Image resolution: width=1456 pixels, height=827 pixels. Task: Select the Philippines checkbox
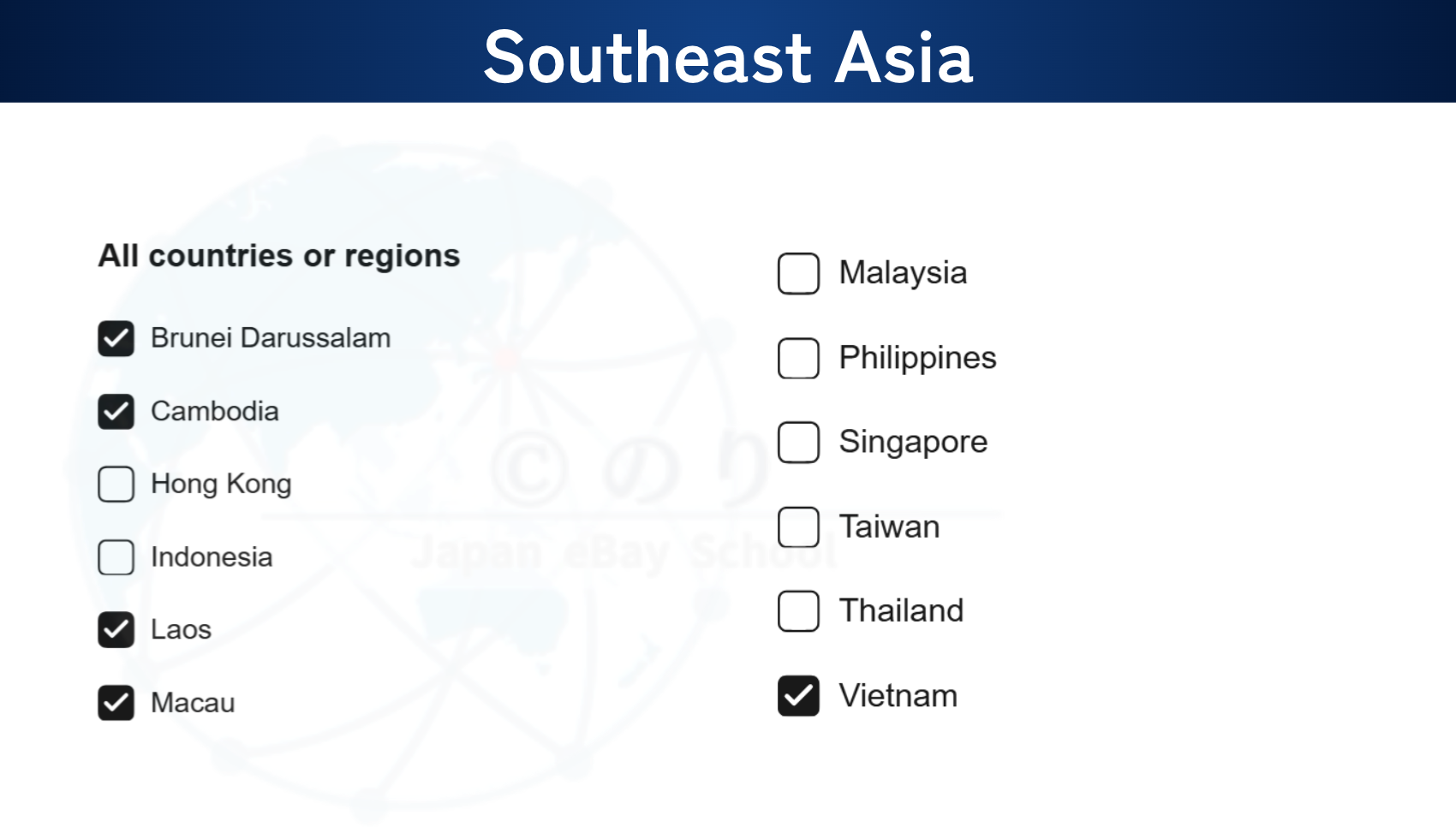point(798,358)
